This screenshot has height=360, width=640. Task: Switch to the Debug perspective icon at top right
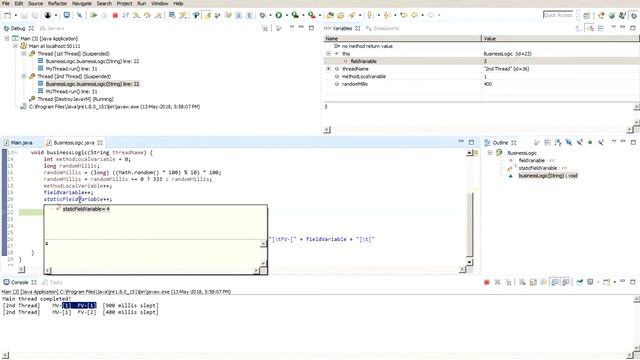coord(633,15)
